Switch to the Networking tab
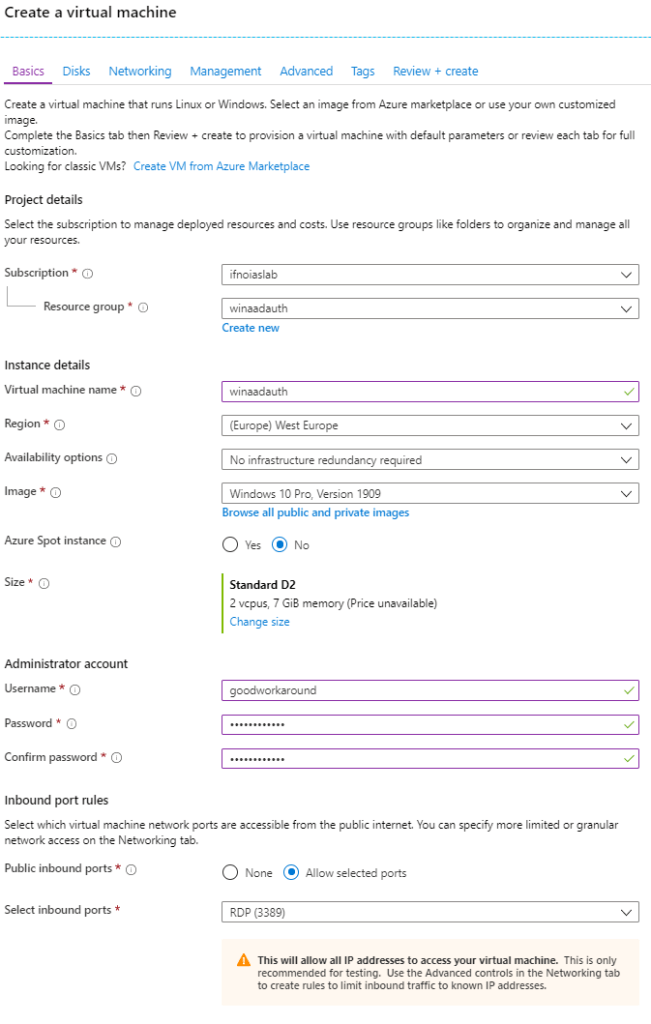The height and width of the screenshot is (1024, 651). 140,71
